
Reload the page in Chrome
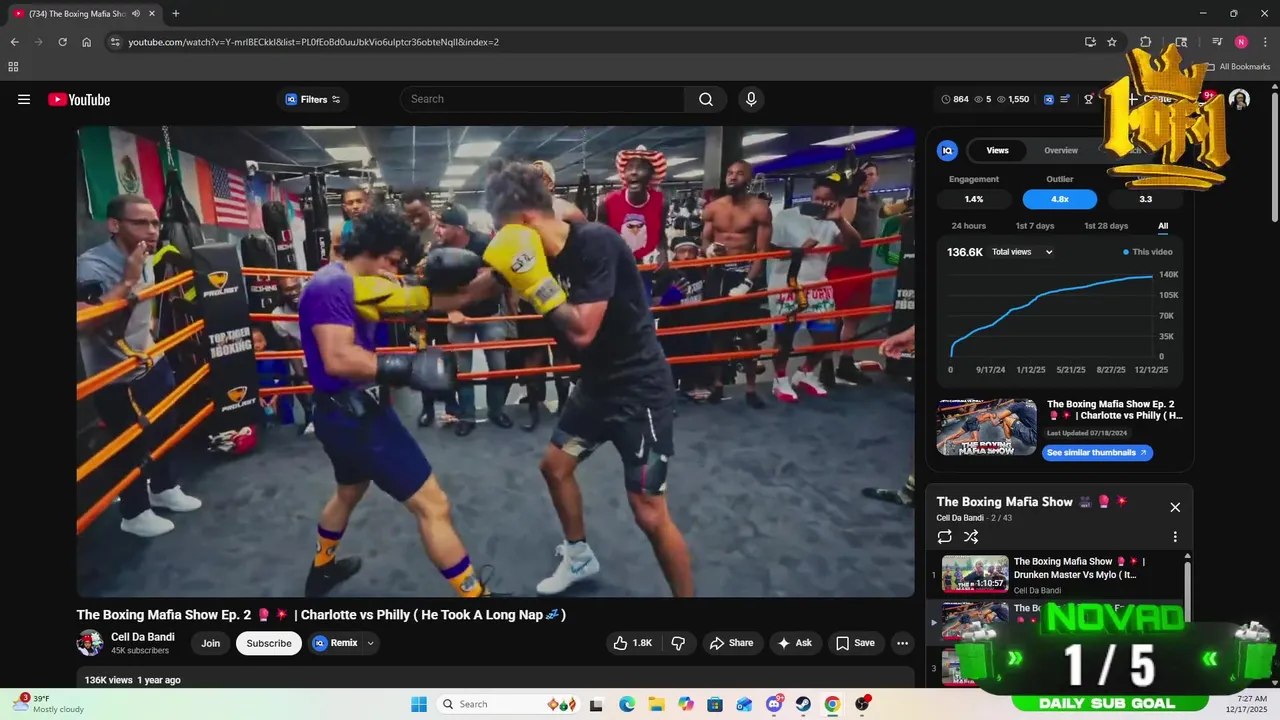(62, 42)
